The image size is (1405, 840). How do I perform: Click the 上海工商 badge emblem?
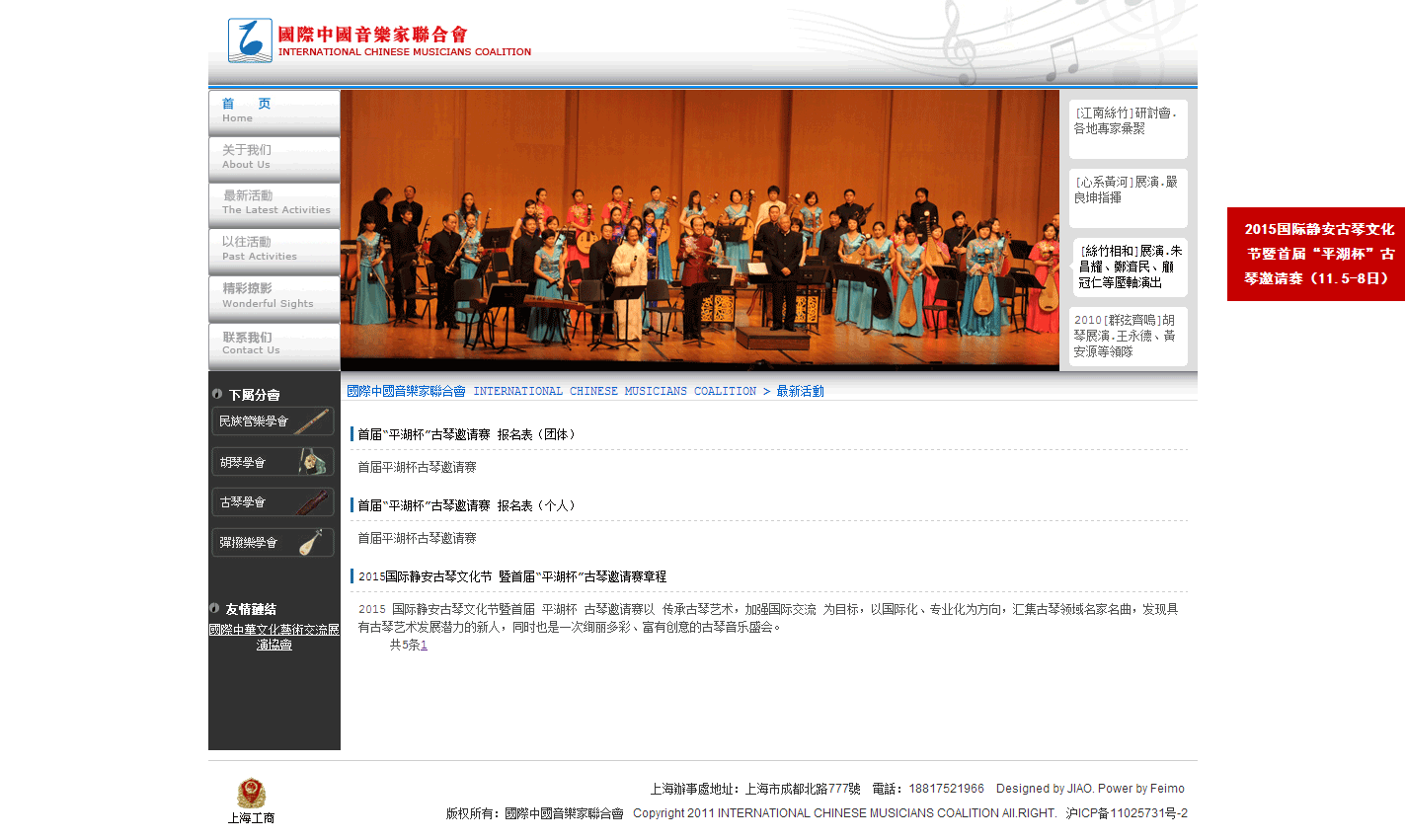[x=251, y=794]
